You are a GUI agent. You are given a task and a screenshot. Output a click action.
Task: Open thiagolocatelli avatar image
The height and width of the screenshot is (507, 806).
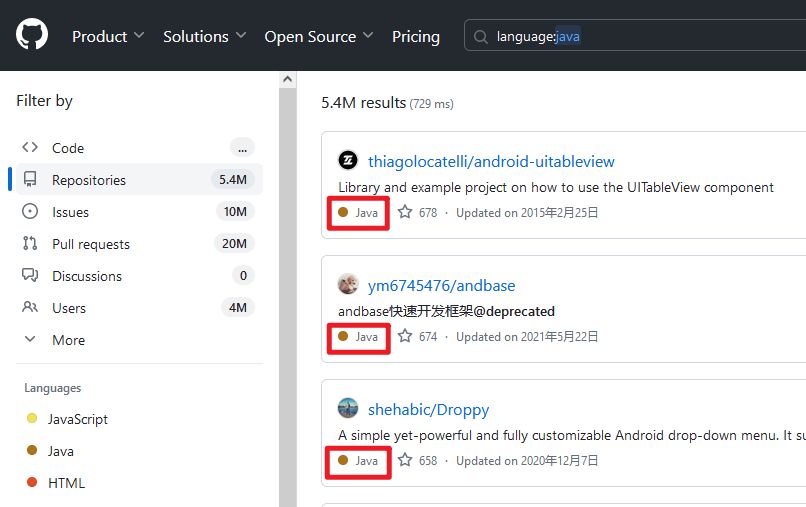tap(348, 160)
